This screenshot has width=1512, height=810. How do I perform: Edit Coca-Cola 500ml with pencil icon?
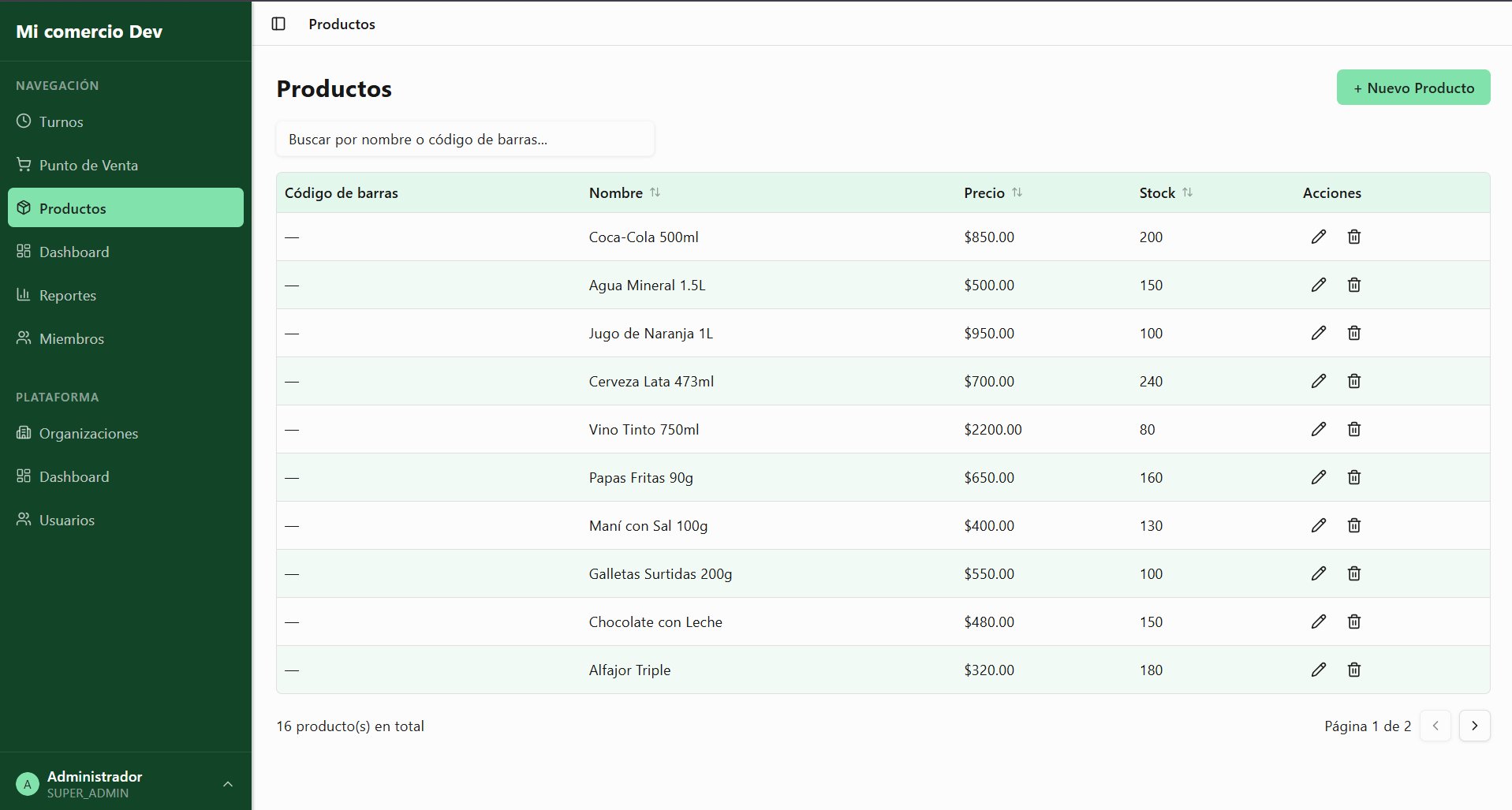[x=1319, y=237]
